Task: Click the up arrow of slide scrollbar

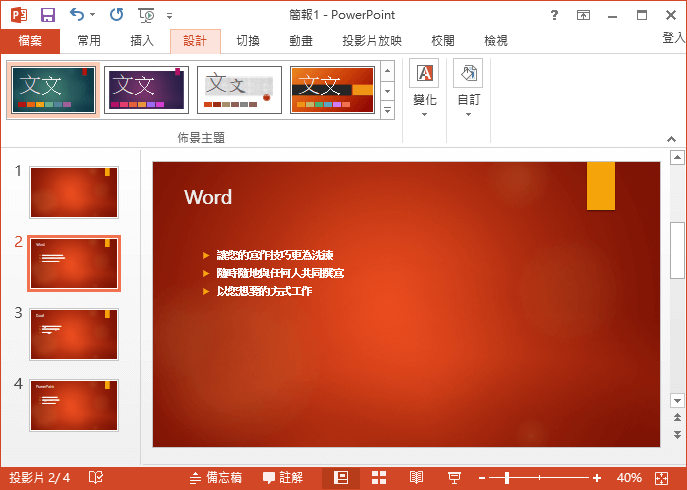Action: tap(677, 157)
